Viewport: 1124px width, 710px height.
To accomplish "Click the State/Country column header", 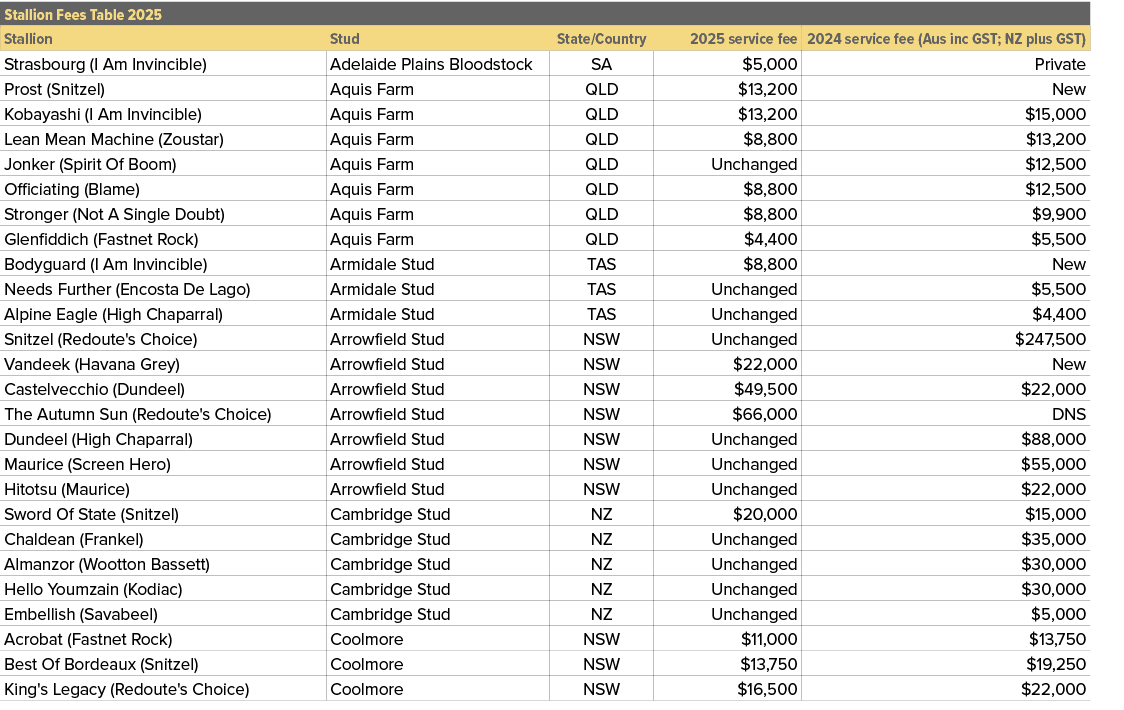I will click(x=602, y=39).
